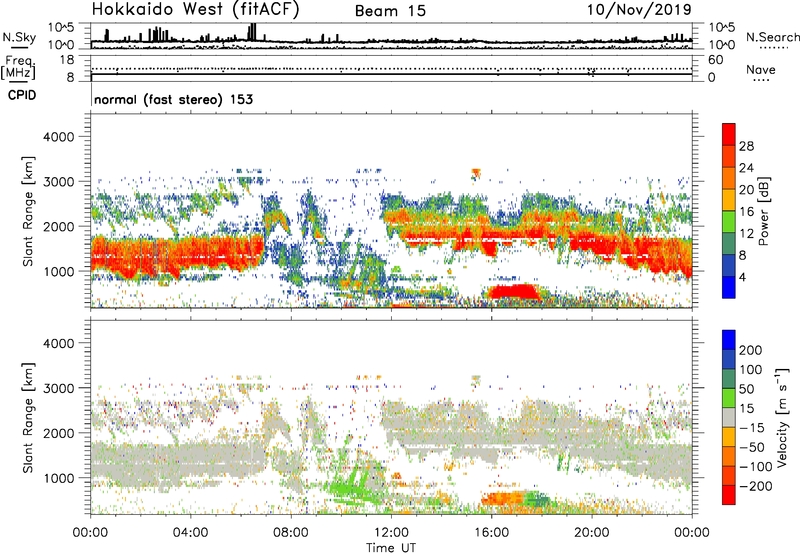
Task: Click the 20:00 time tick label
Action: click(x=592, y=533)
